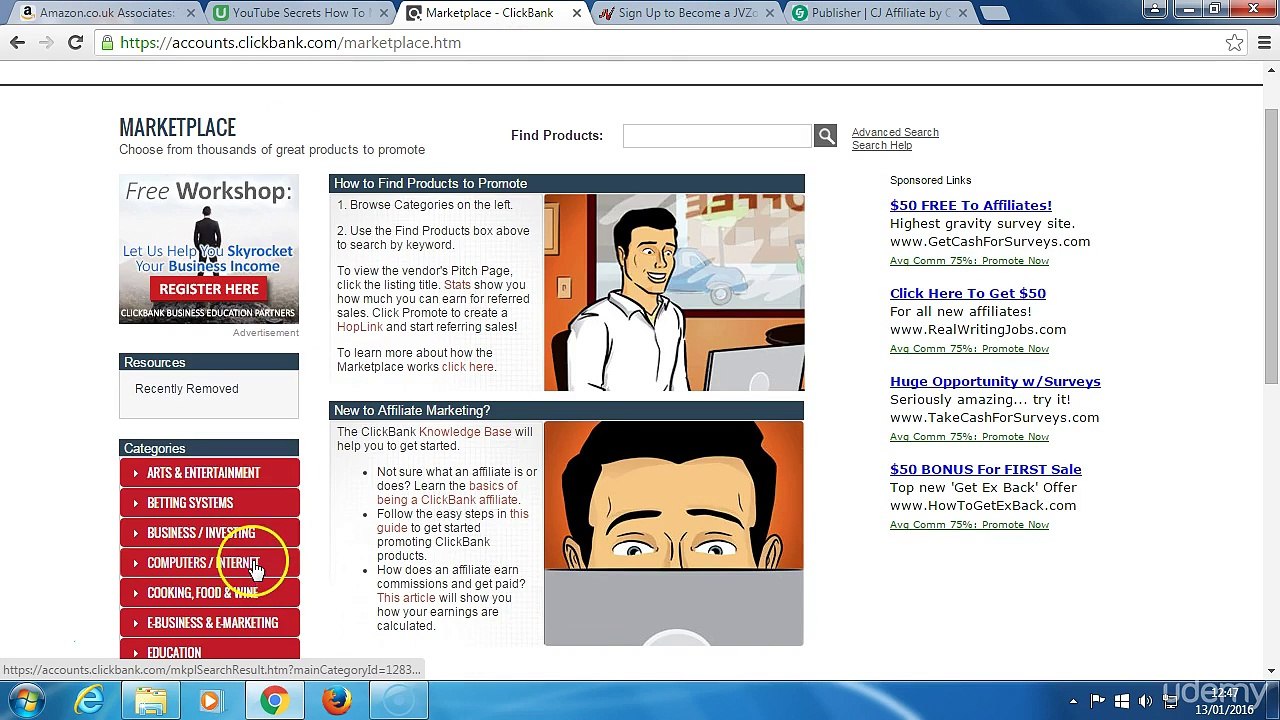
Task: Click the peeking-face affiliate illustration
Action: pos(674,534)
